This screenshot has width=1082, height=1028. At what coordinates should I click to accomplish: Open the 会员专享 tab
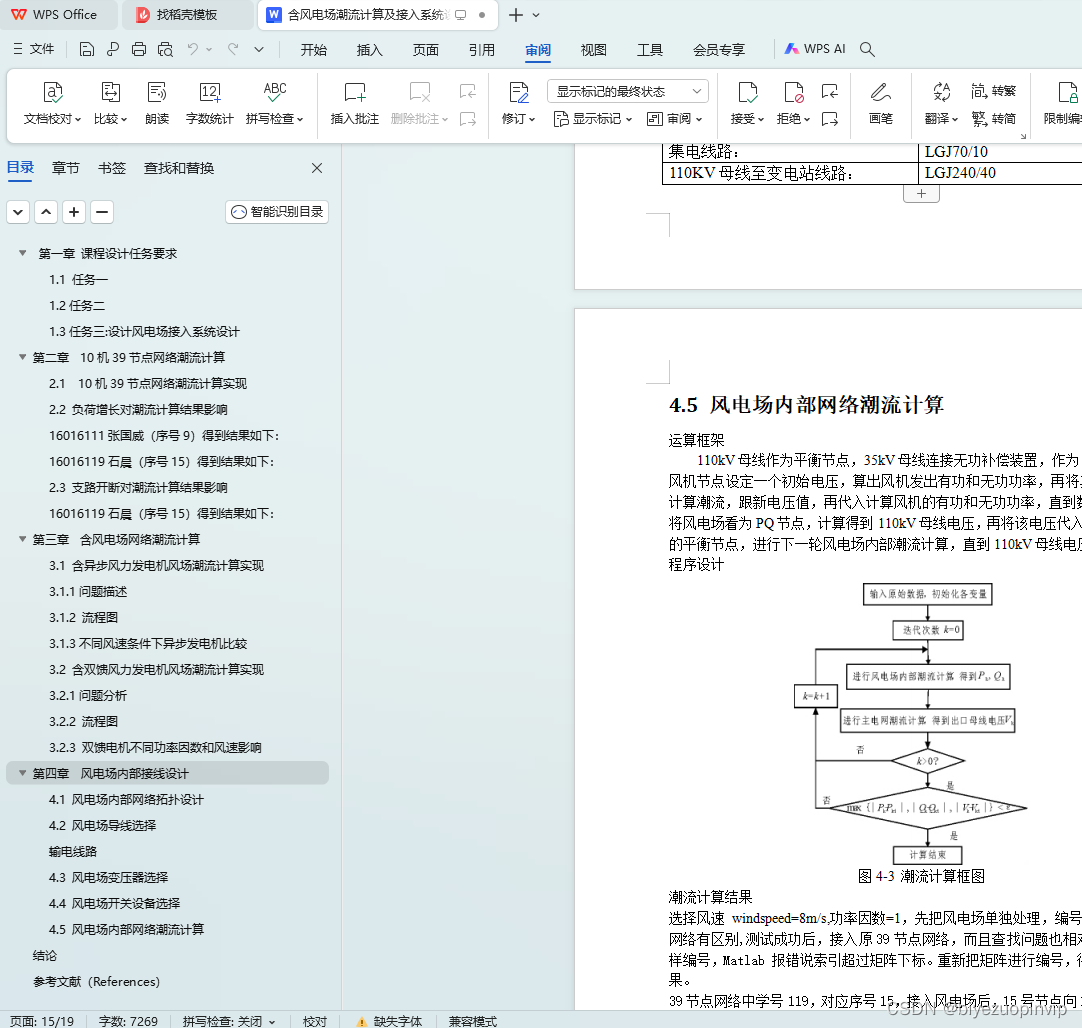point(719,50)
